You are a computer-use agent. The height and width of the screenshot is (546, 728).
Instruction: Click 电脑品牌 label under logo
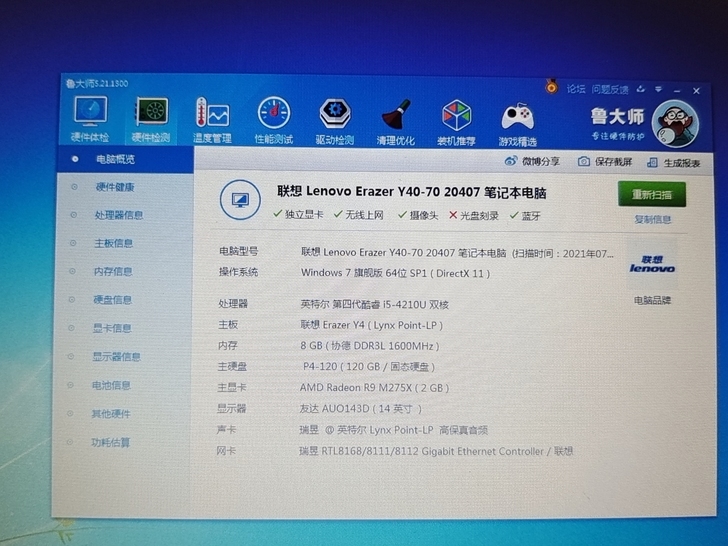(652, 300)
